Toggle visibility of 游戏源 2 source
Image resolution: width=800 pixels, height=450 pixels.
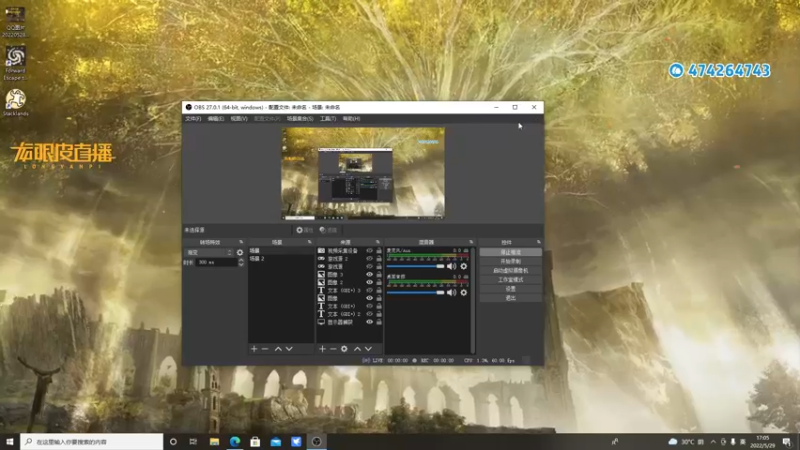[x=369, y=259]
